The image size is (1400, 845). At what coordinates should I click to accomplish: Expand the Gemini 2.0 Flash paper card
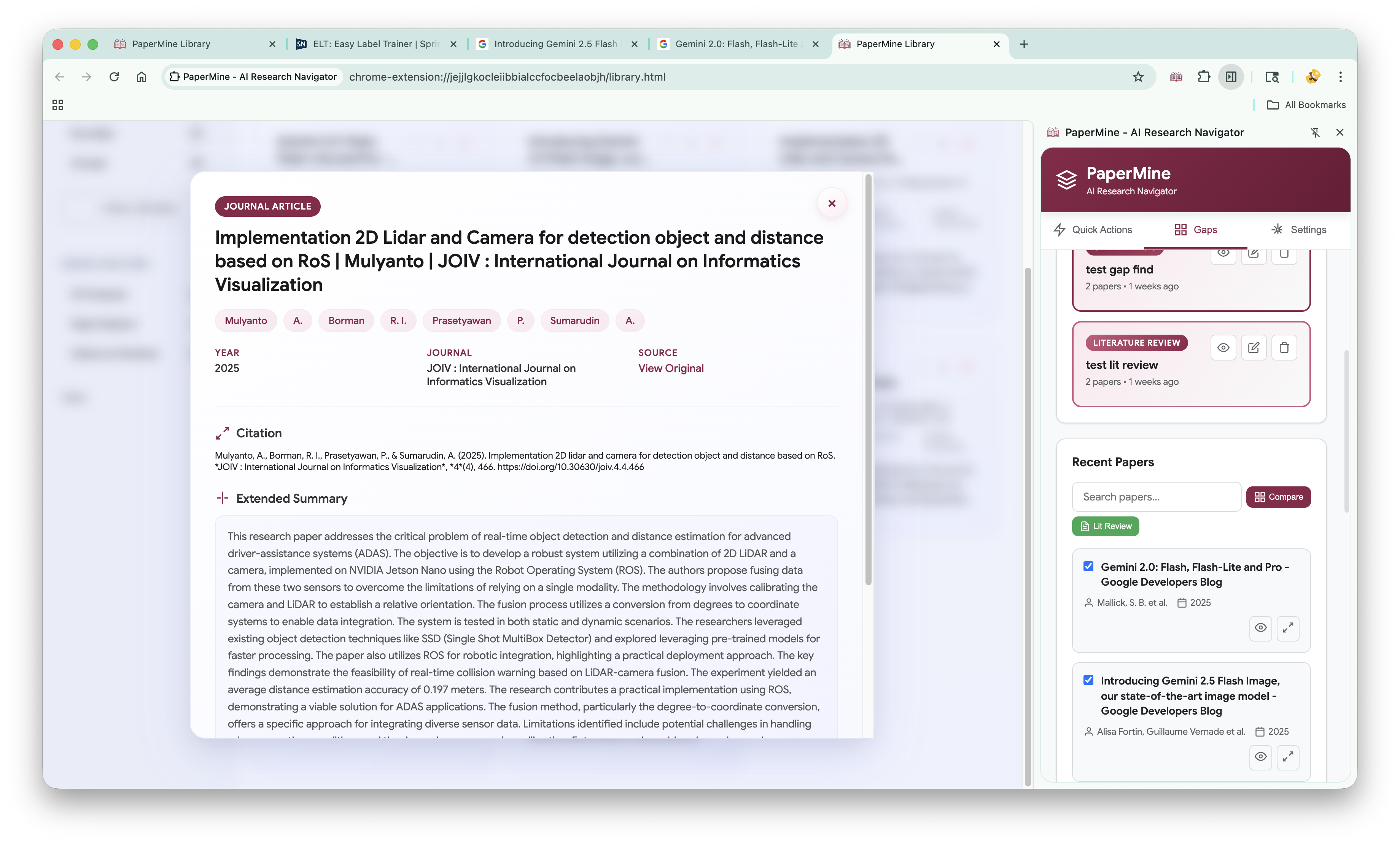pyautogui.click(x=1287, y=627)
